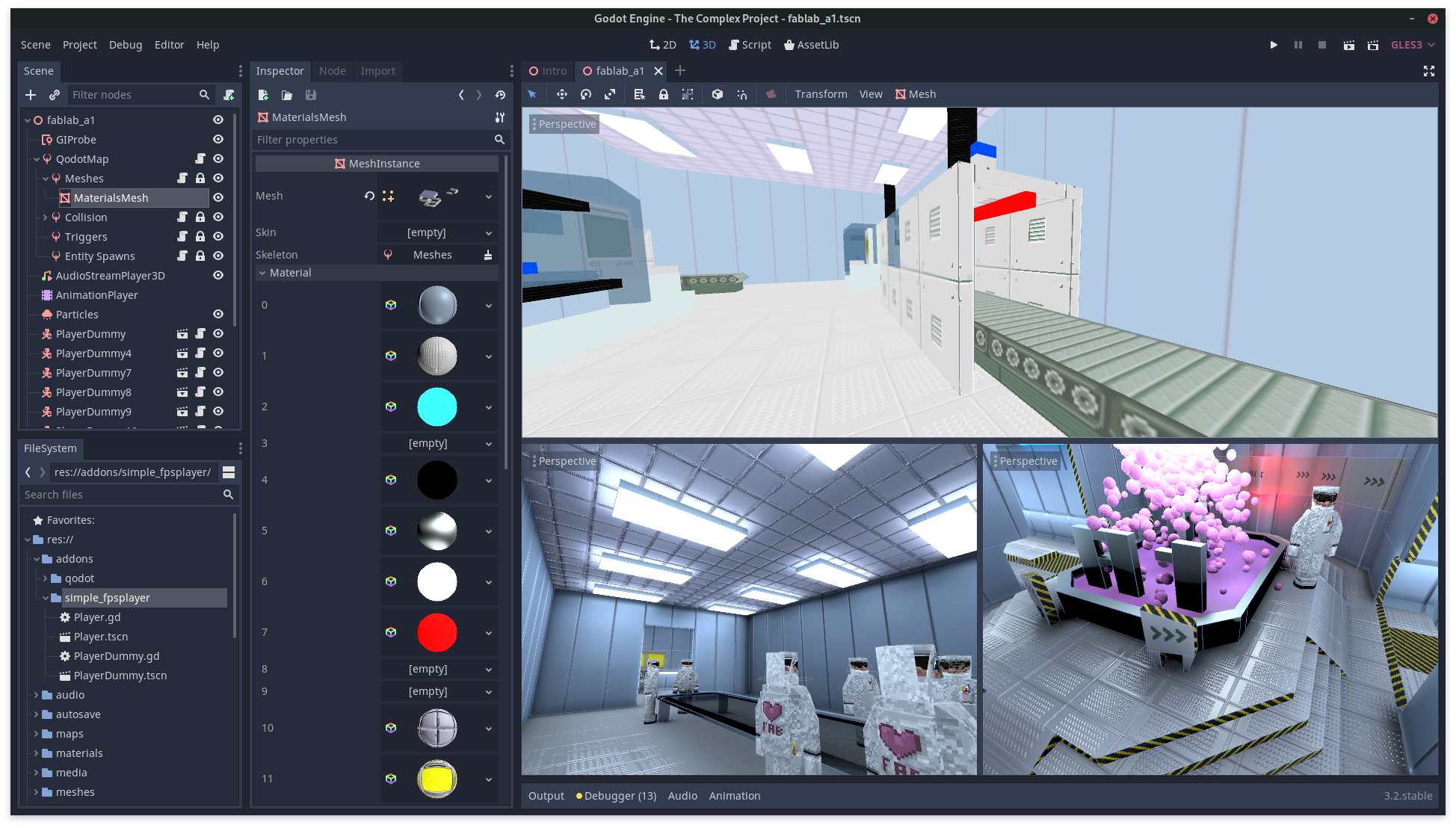
Task: Open the Debug menu
Action: pyautogui.click(x=126, y=45)
